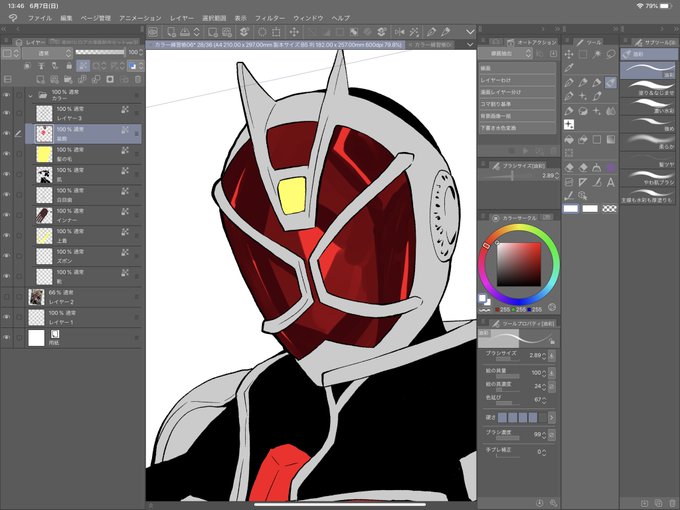Click the second inactive canvas tab
680x510 pixels.
click(432, 44)
